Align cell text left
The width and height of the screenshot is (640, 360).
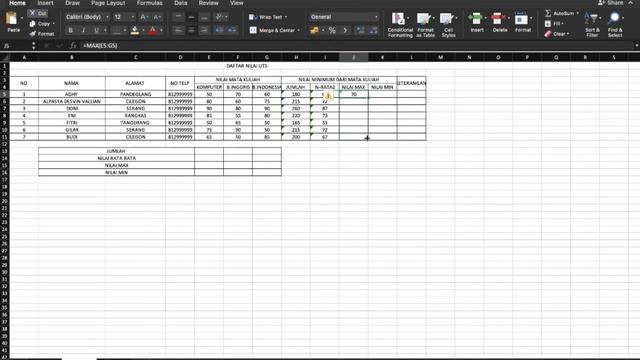click(x=178, y=30)
